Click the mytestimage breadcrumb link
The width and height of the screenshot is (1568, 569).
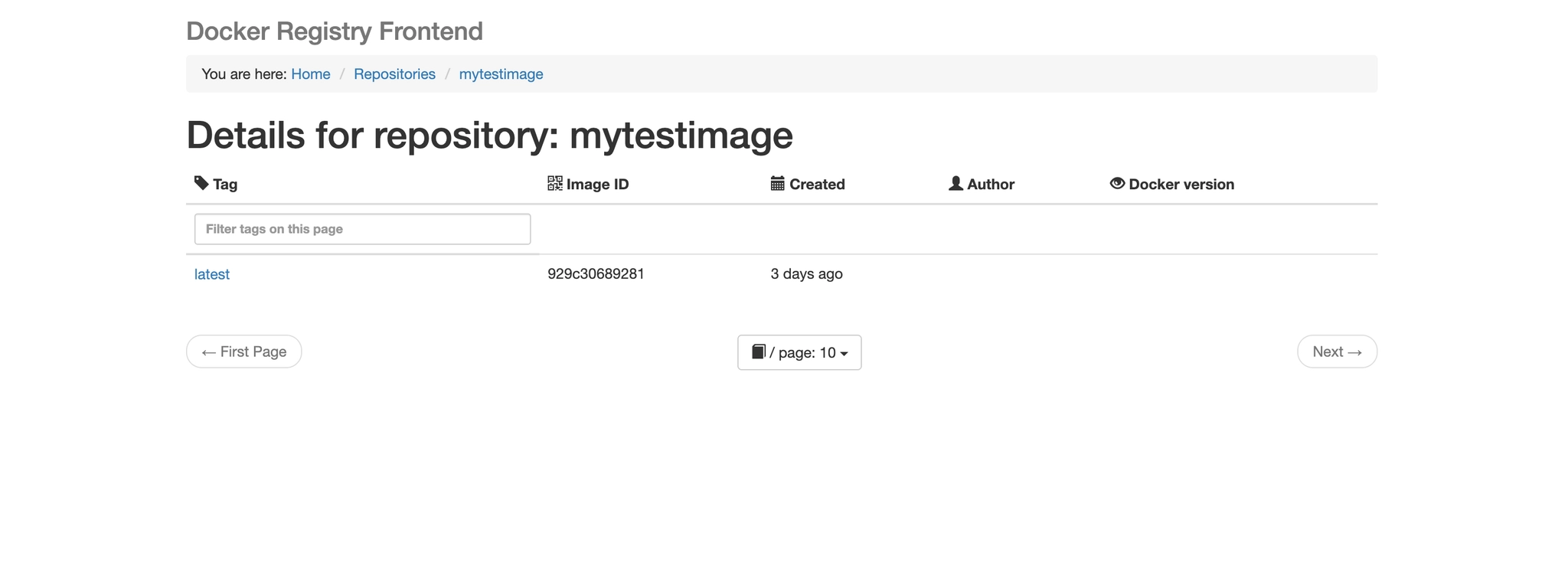pos(501,74)
